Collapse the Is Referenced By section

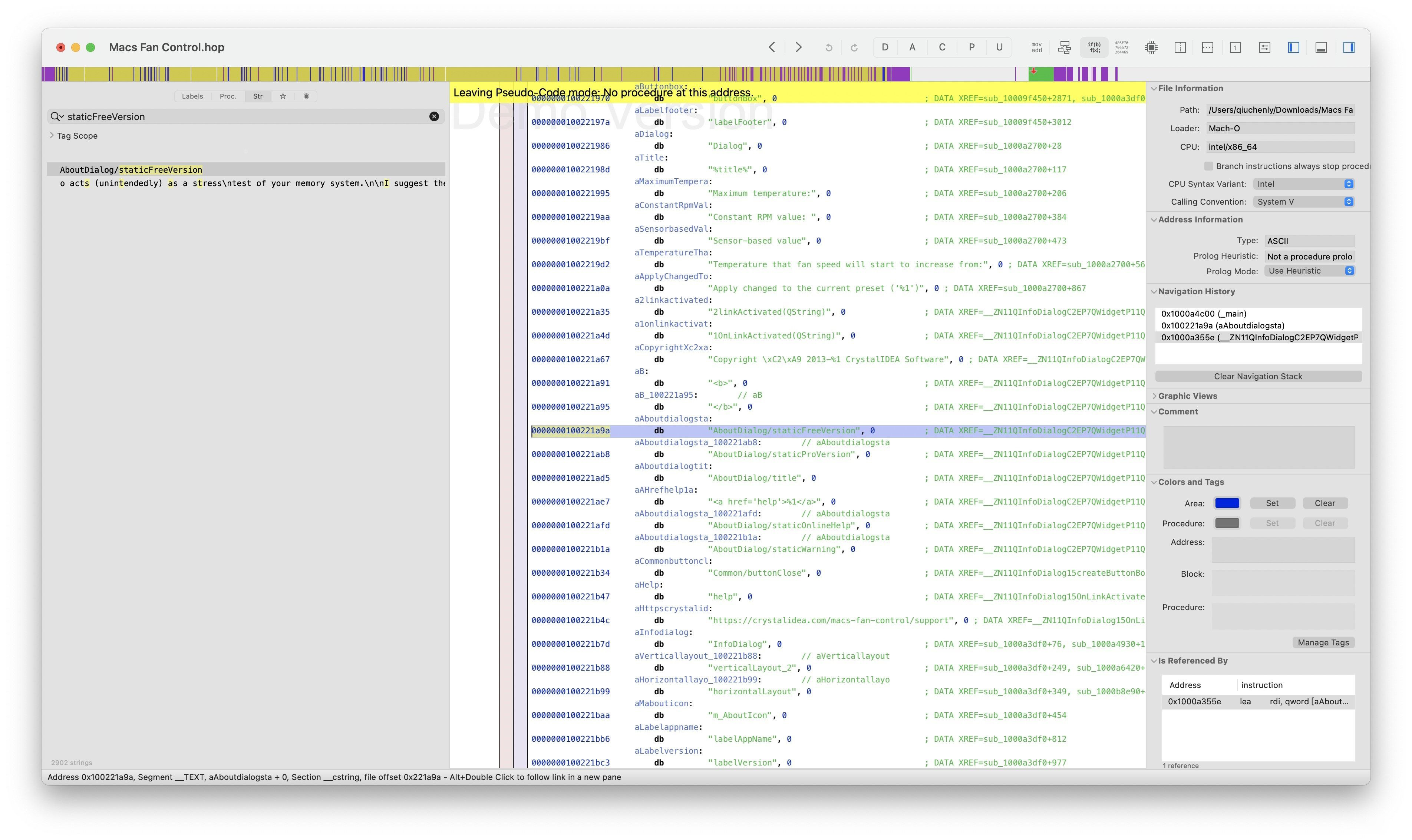(1153, 661)
